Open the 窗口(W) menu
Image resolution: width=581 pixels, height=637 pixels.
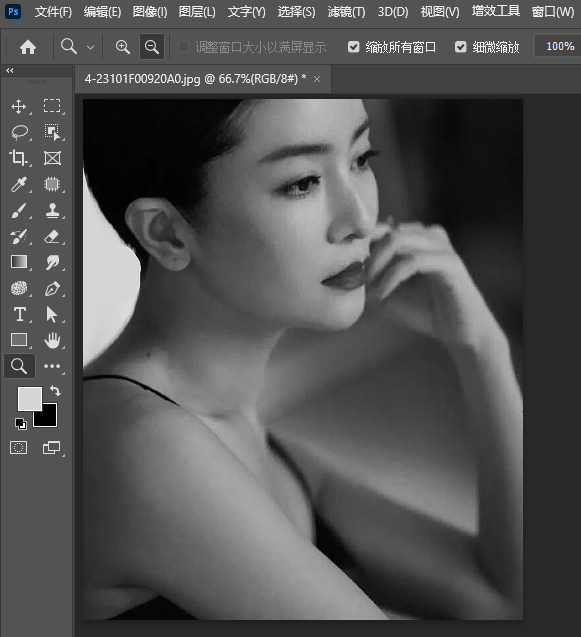(553, 12)
